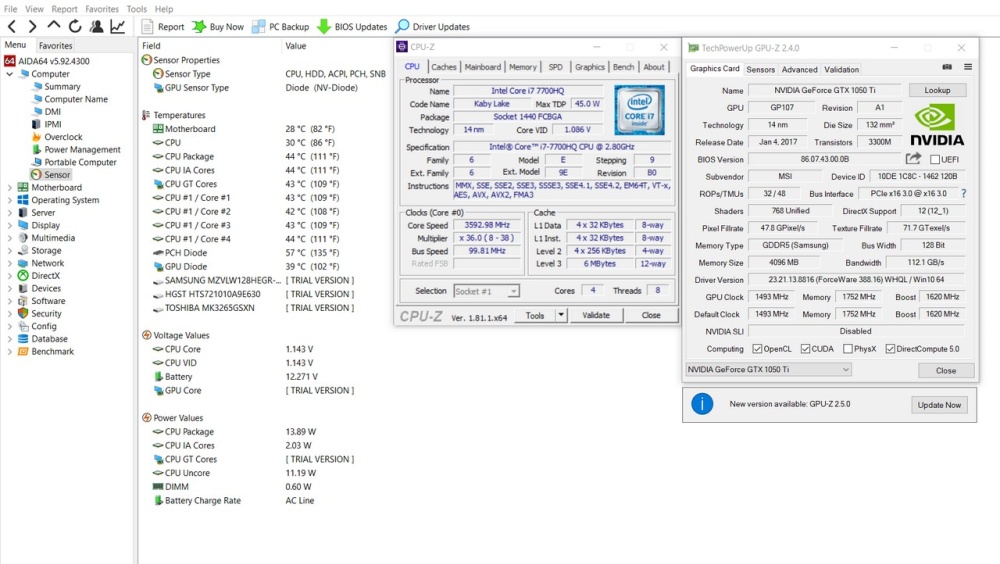
Task: Switch to the Sensors tab in GPU-Z
Action: coord(760,70)
